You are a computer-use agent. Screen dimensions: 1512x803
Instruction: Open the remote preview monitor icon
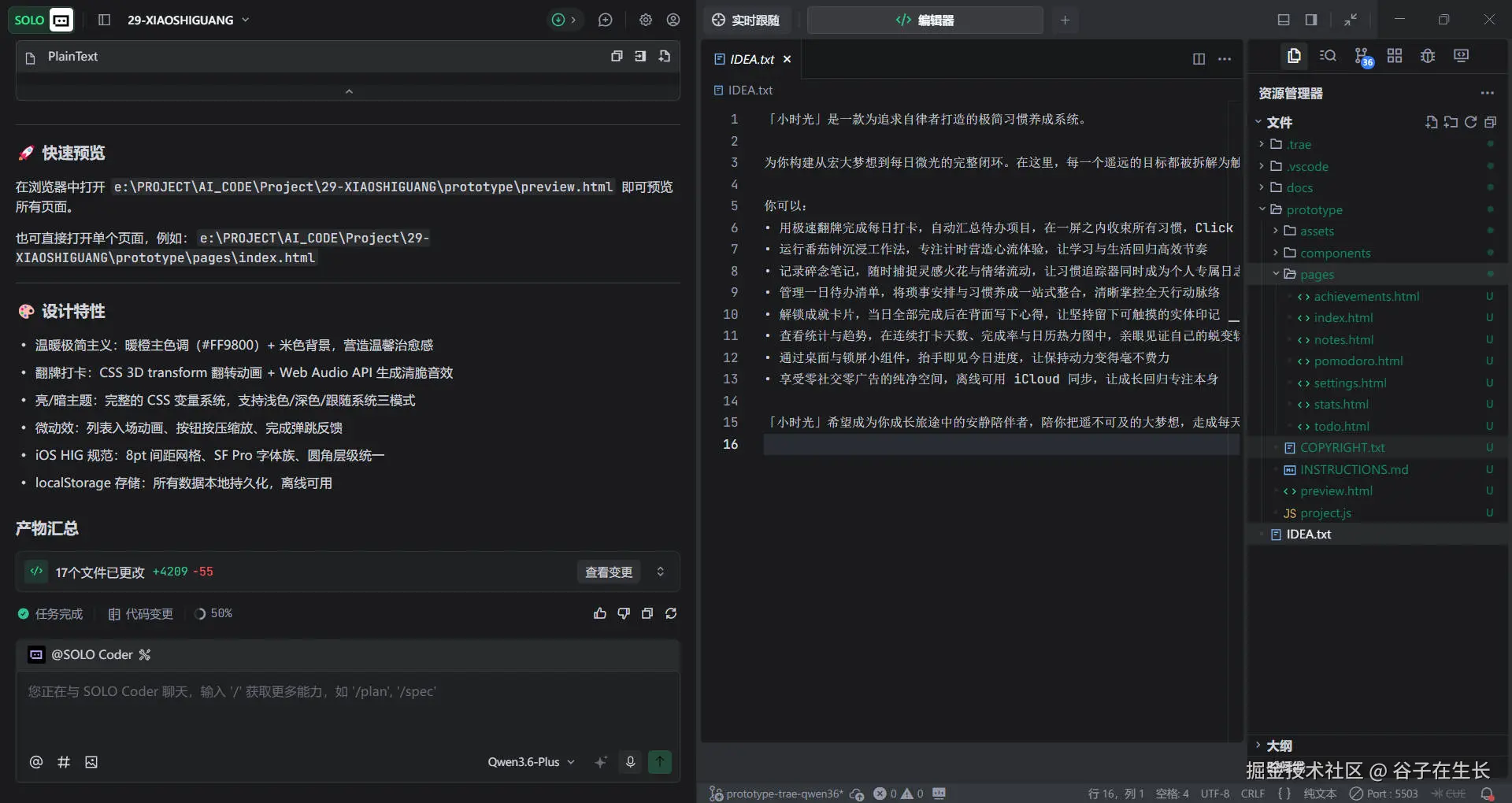1462,56
